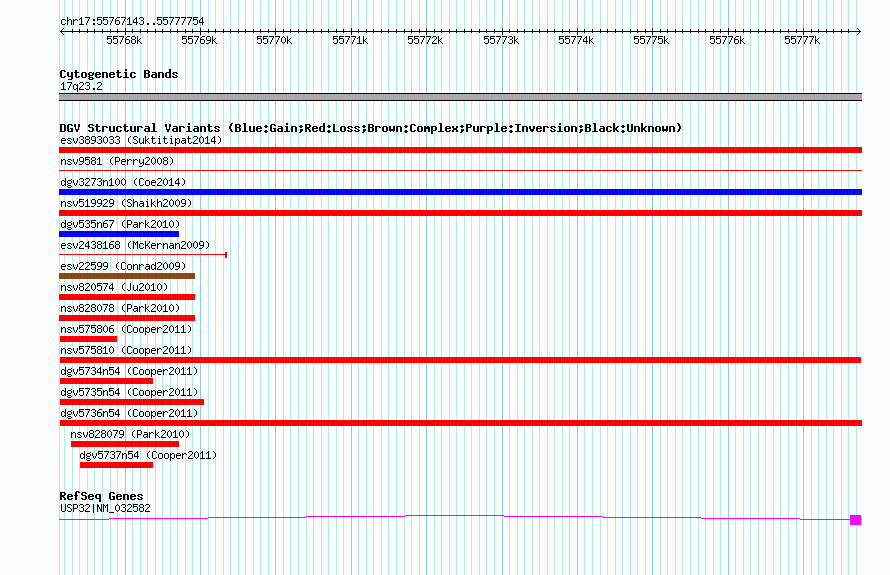The height and width of the screenshot is (575, 890).
Task: Click the DGV Structural Variants track title
Action: point(371,128)
